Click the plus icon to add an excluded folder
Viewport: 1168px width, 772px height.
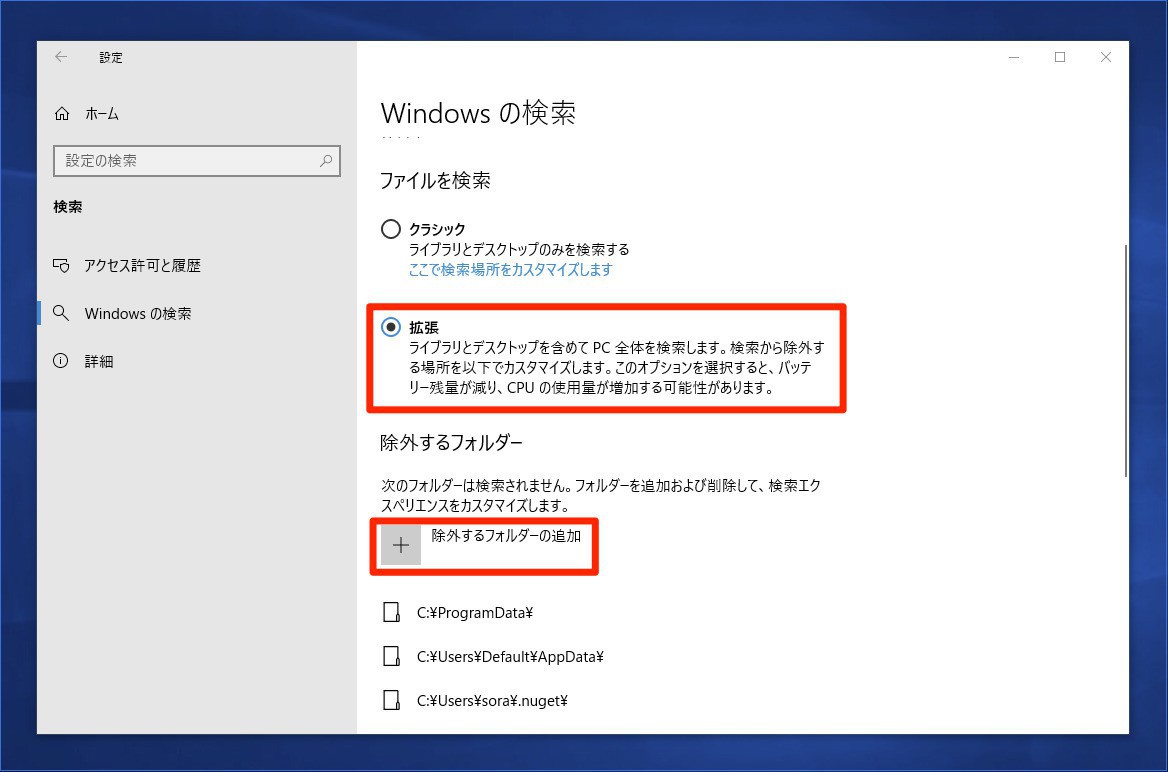click(401, 545)
